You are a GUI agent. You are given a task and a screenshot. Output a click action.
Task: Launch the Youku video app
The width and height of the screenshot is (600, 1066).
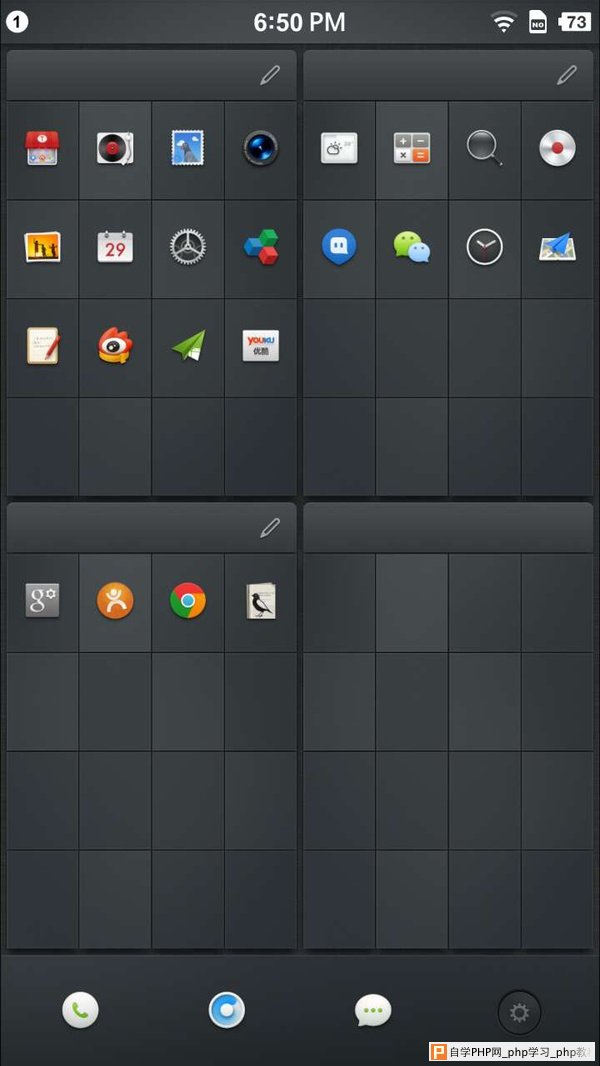(x=261, y=345)
